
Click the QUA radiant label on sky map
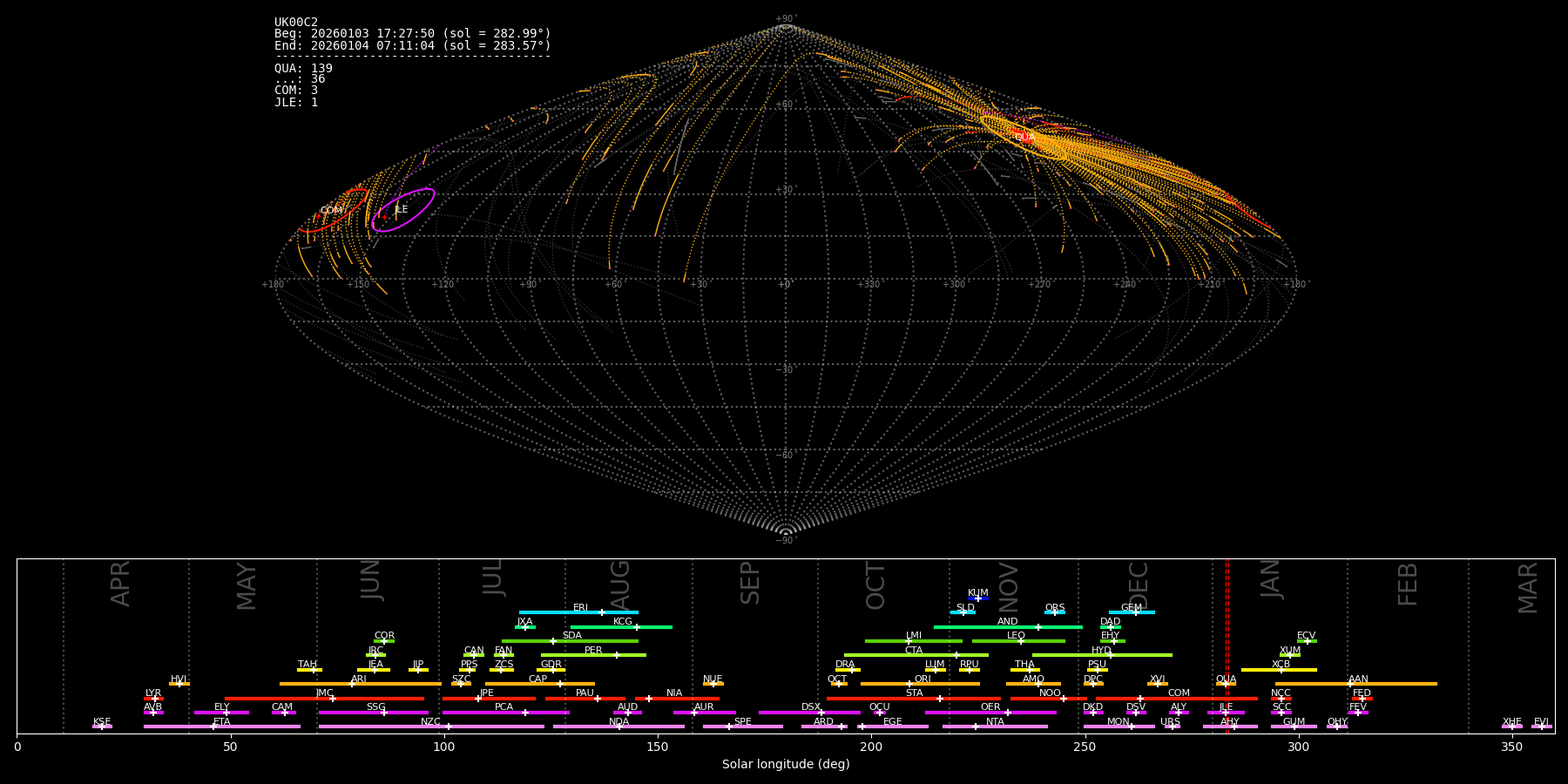point(1024,138)
